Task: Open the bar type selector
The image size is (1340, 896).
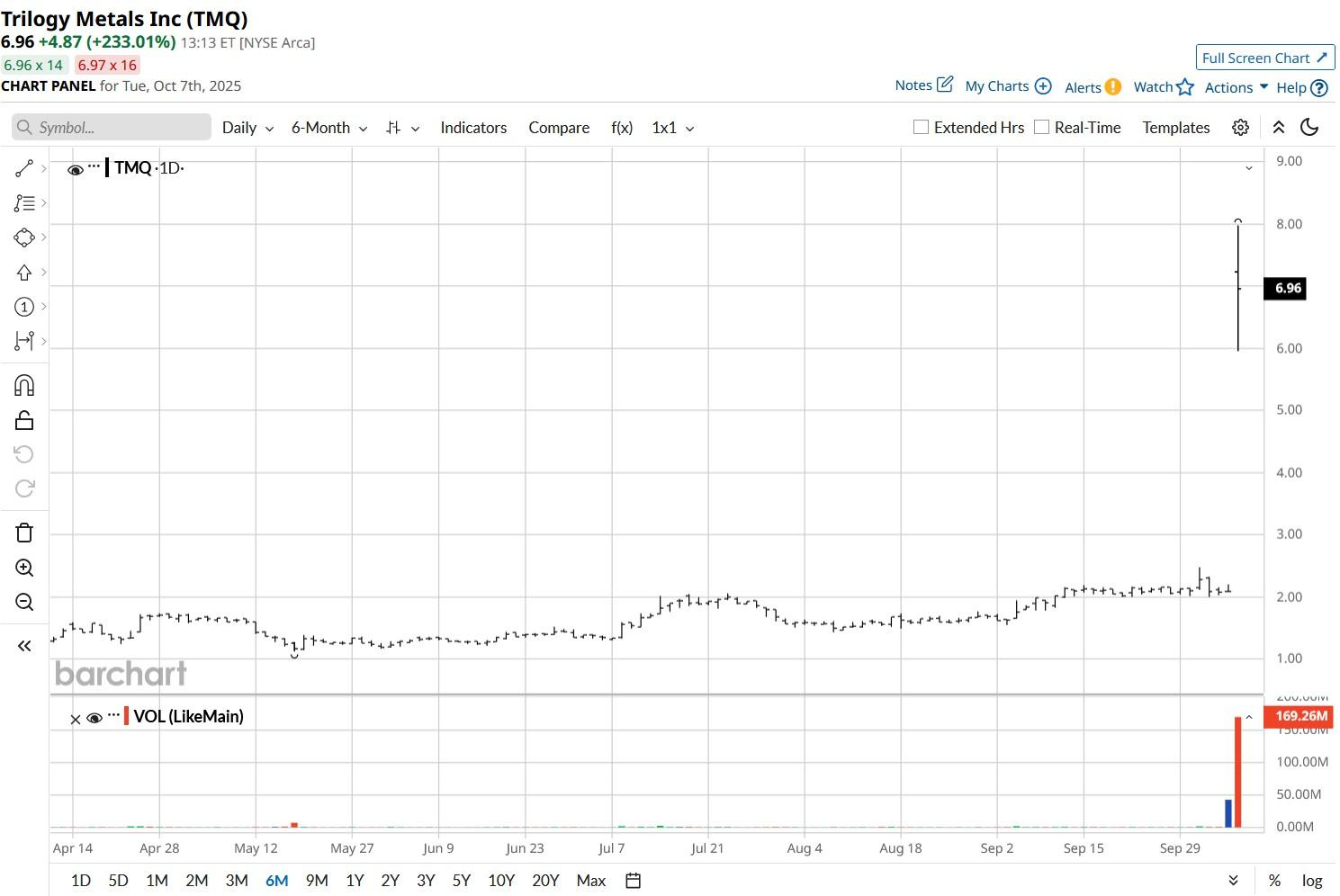Action: point(402,128)
